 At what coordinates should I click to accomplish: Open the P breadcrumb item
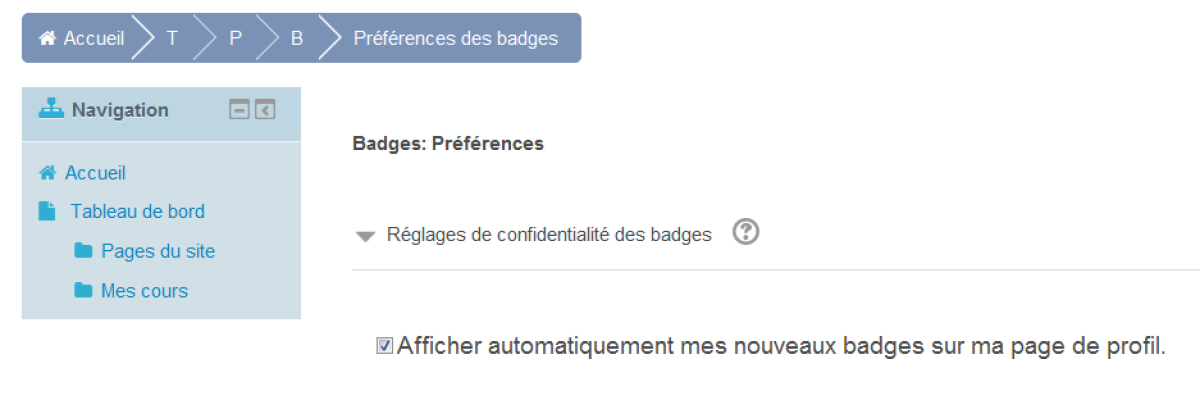click(235, 38)
